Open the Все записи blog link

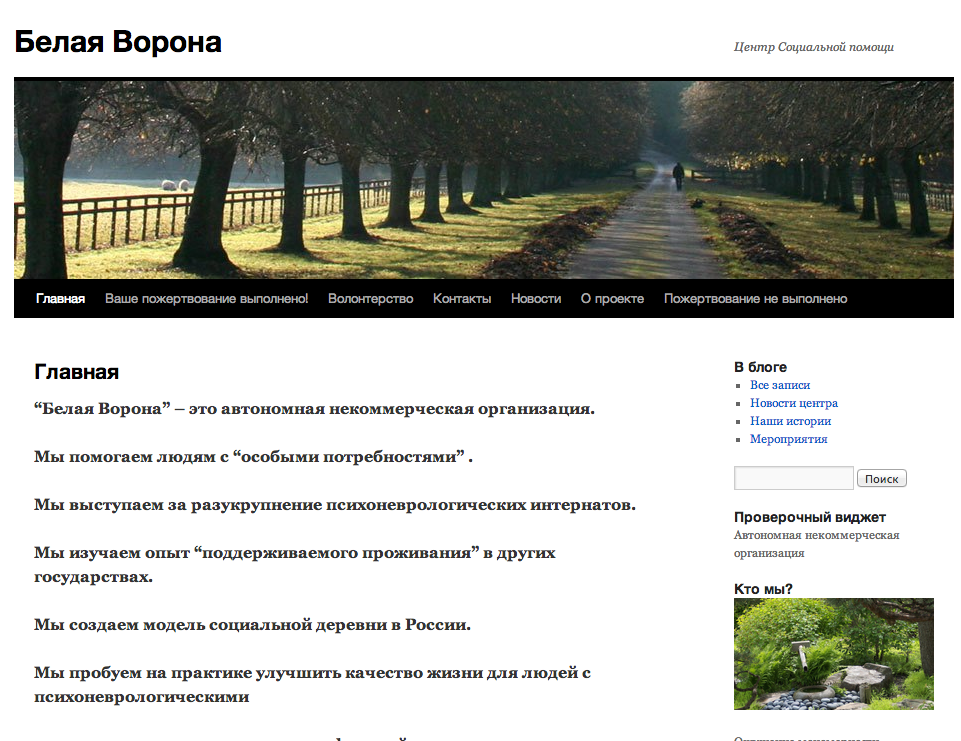[780, 385]
